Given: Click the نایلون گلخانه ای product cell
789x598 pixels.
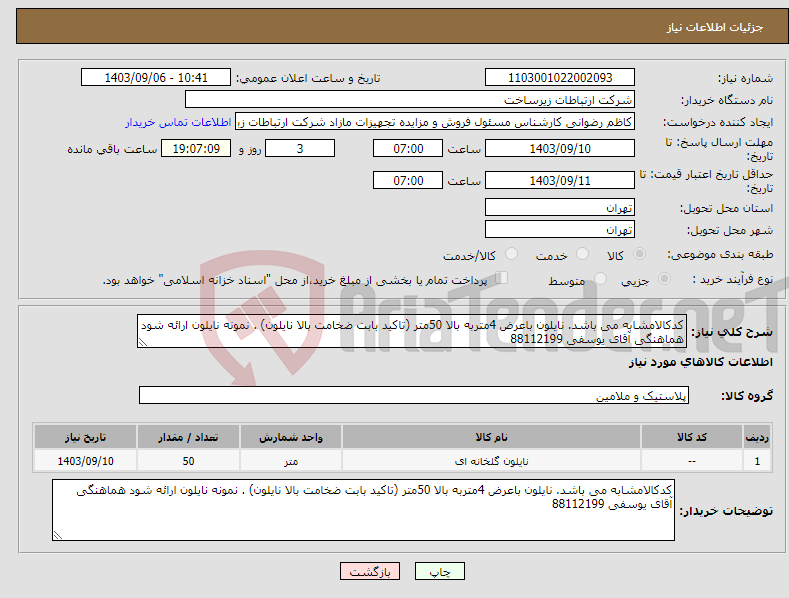Looking at the screenshot, I should pos(491,461).
